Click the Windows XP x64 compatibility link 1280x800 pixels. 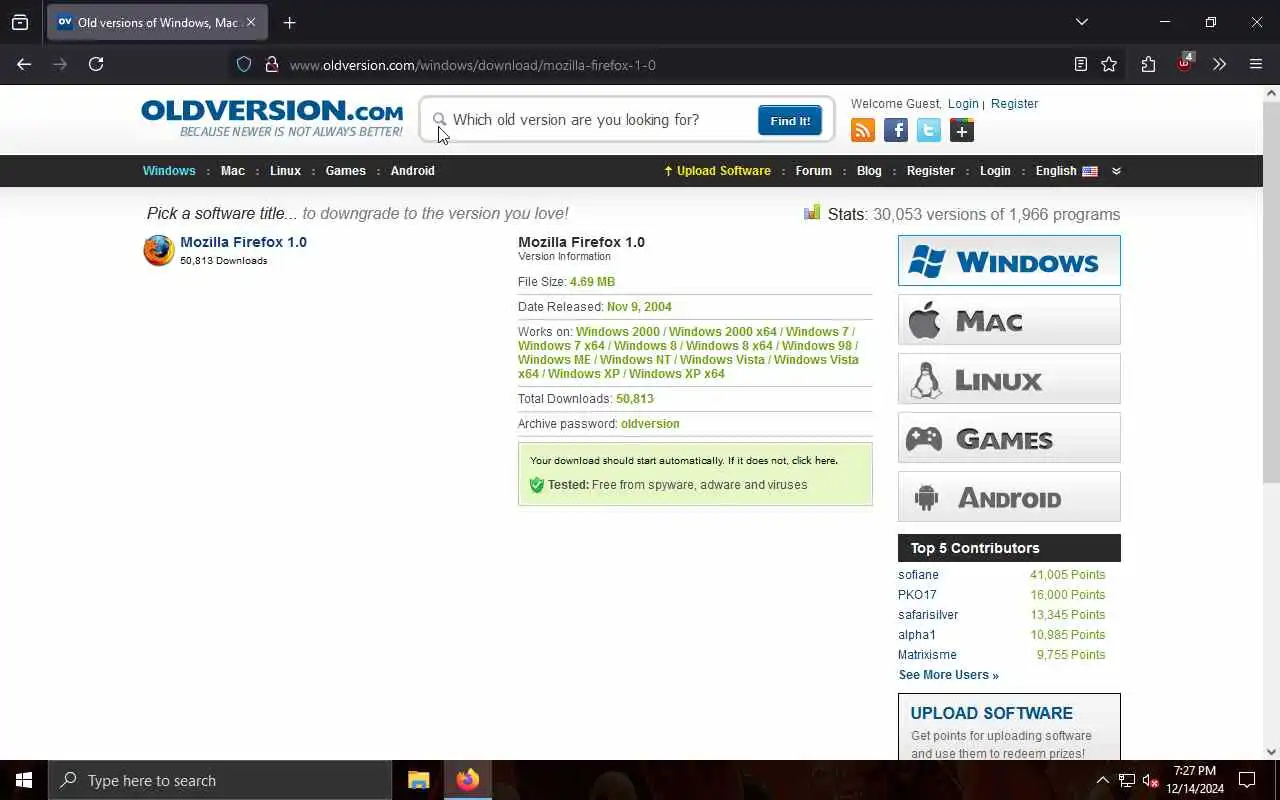(677, 374)
